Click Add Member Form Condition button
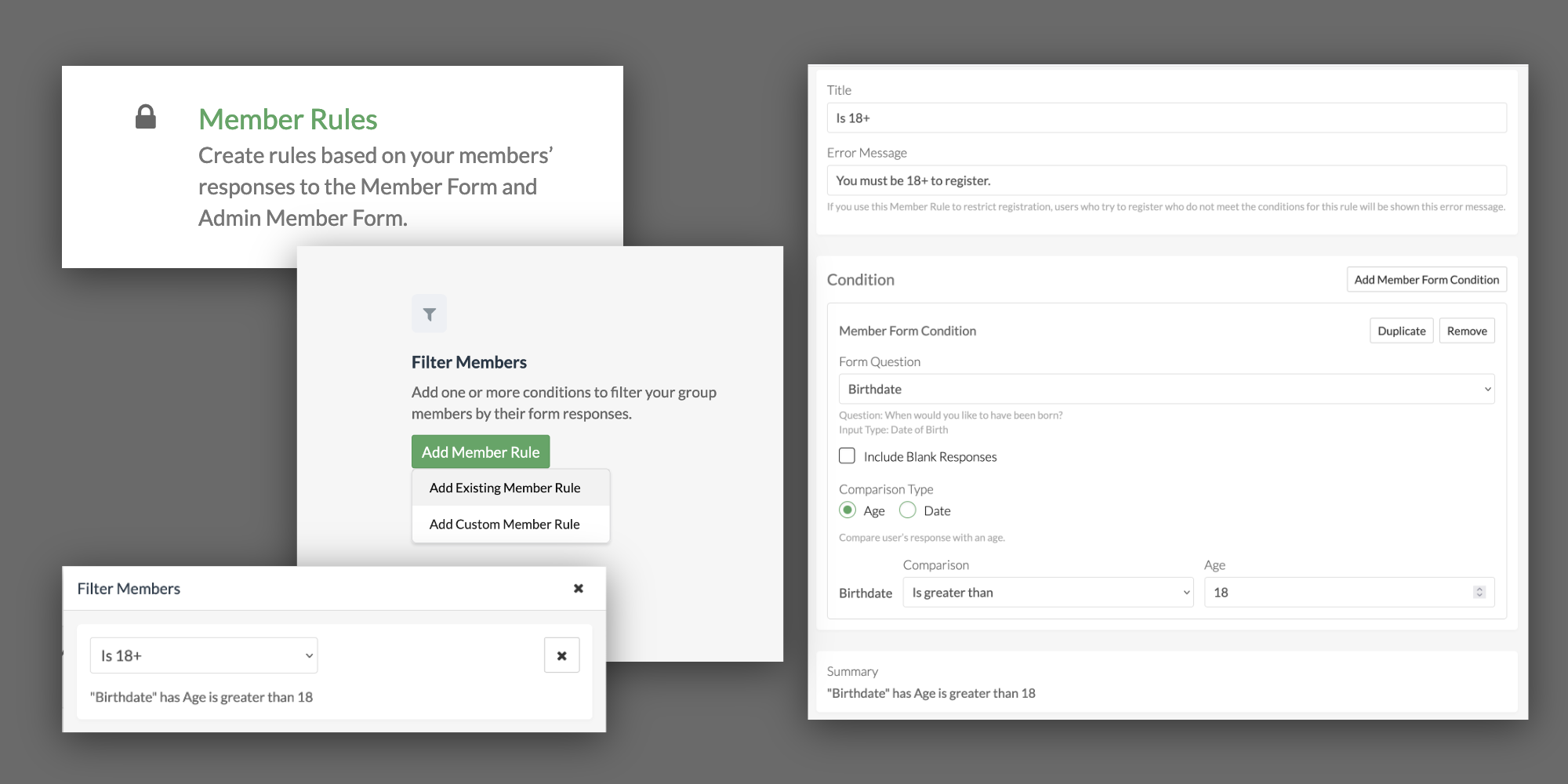The height and width of the screenshot is (784, 1568). tap(1426, 280)
